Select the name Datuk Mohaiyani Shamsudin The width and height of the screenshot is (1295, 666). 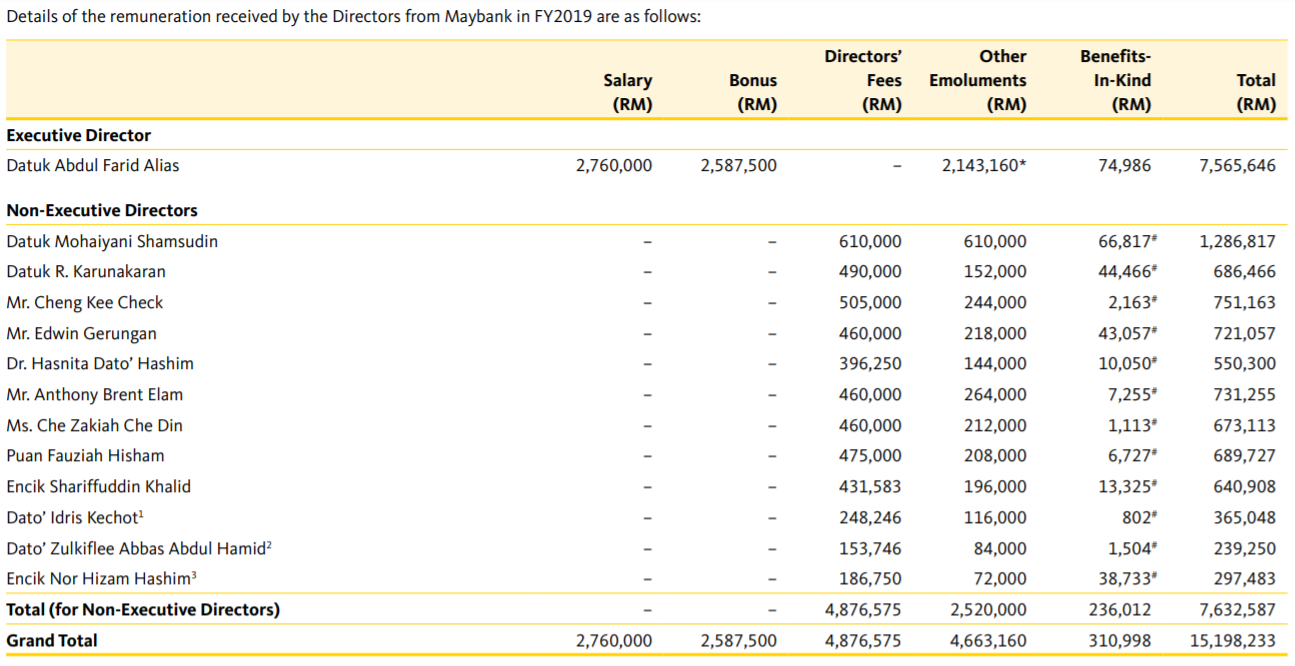coord(112,241)
